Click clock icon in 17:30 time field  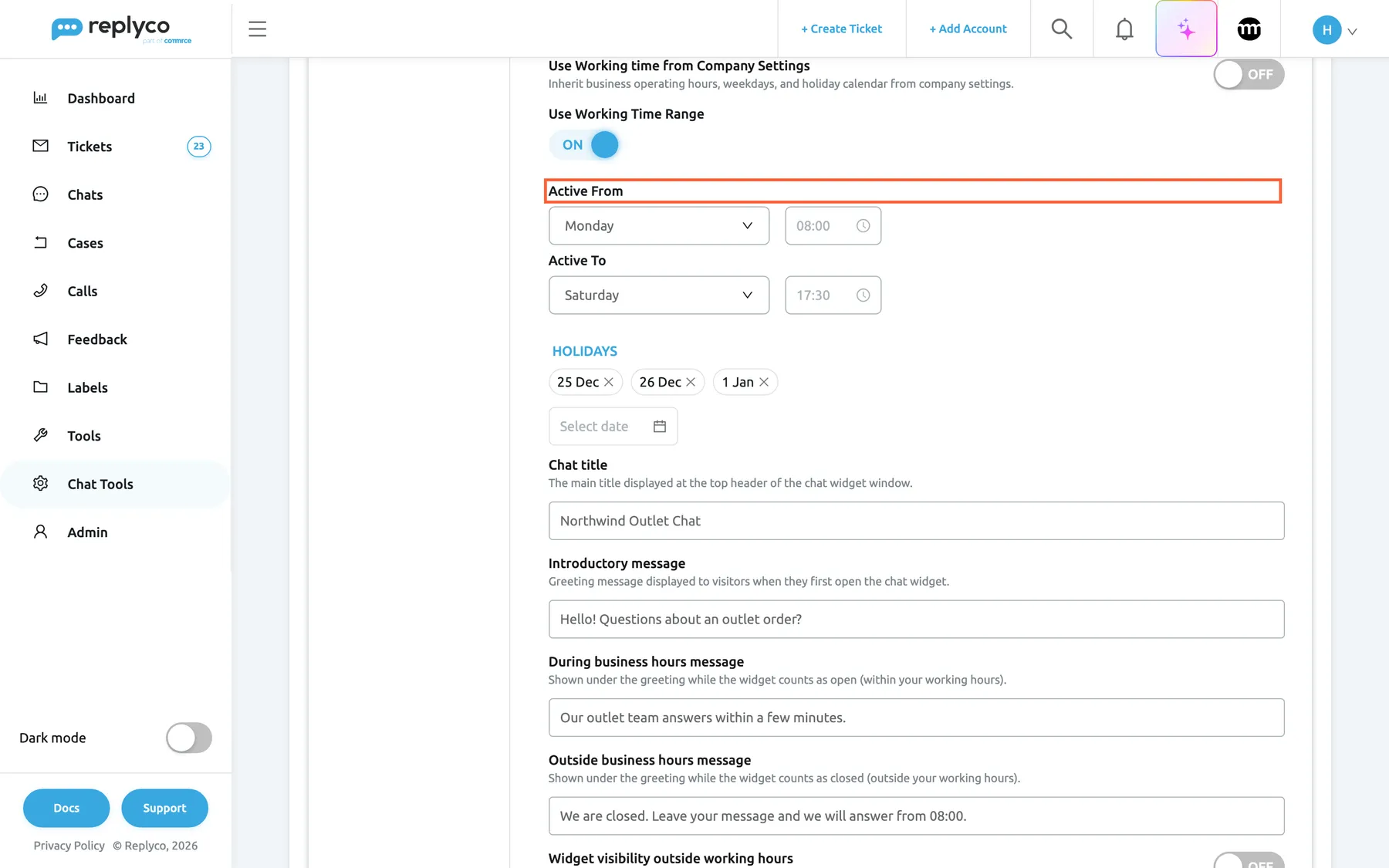point(863,295)
